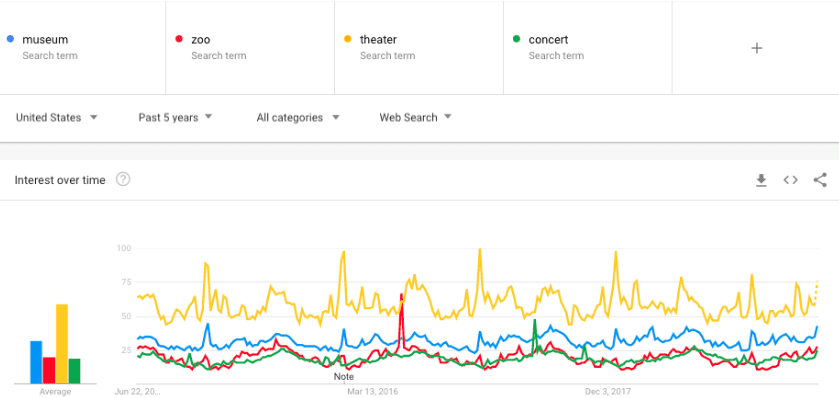This screenshot has height=398, width=839.
Task: Click the red zoo term dot
Action: point(179,39)
